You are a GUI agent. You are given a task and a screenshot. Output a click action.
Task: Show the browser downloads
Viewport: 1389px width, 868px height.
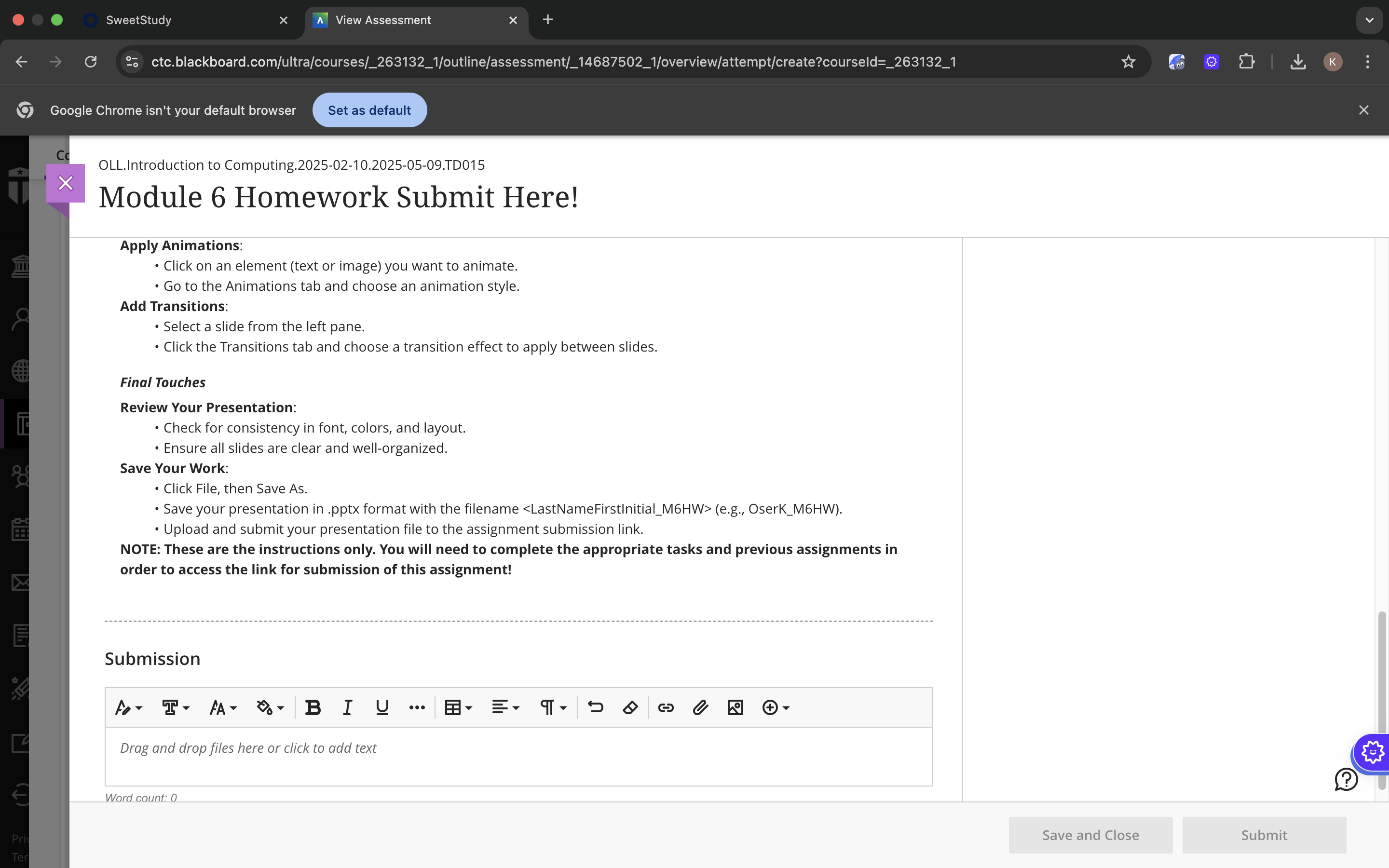pyautogui.click(x=1298, y=61)
